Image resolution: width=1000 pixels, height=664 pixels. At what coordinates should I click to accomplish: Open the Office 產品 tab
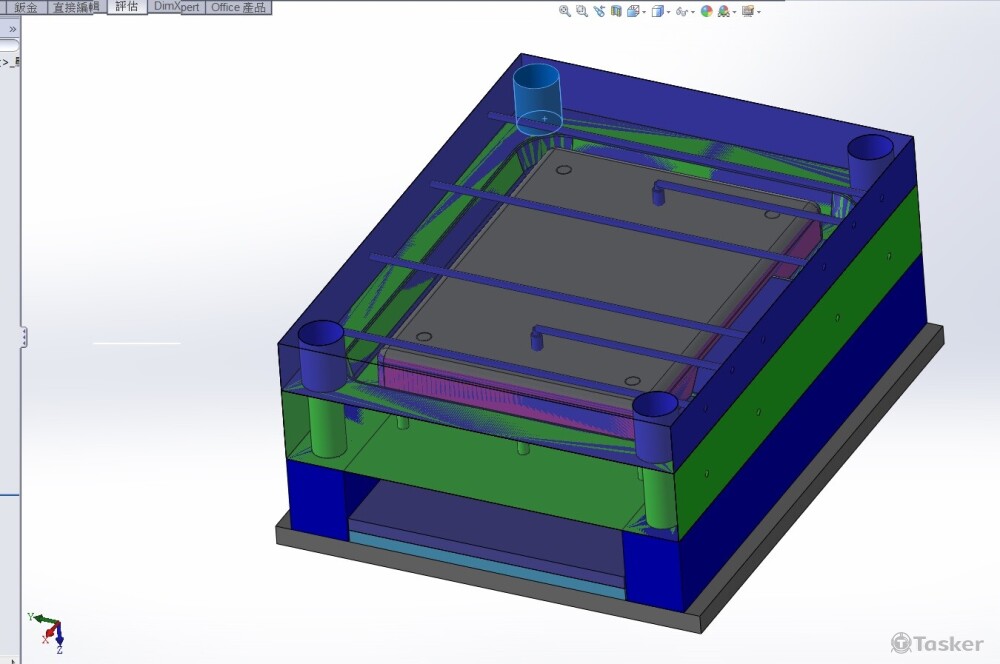(238, 7)
